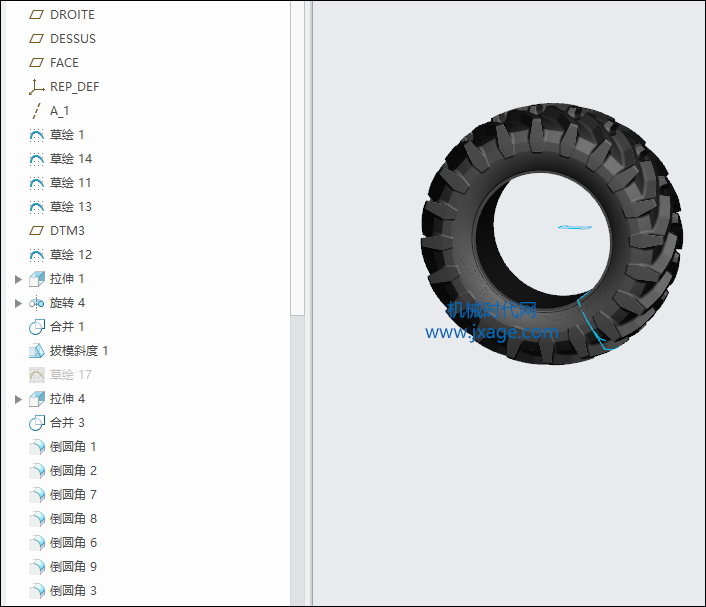Click the 倒圆角 1 round icon
Viewport: 706px width, 607px height.
pyautogui.click(x=37, y=447)
